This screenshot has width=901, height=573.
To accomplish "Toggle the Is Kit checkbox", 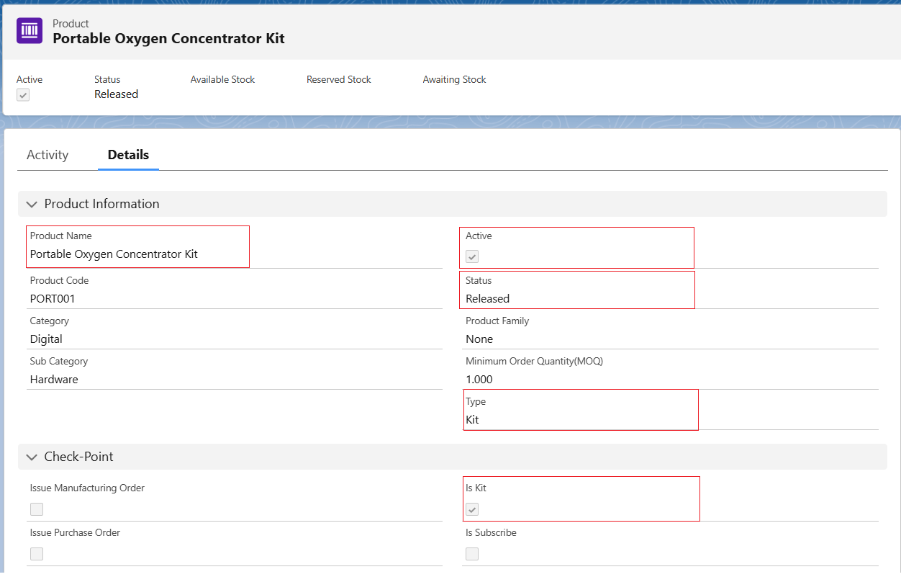I will pos(472,509).
